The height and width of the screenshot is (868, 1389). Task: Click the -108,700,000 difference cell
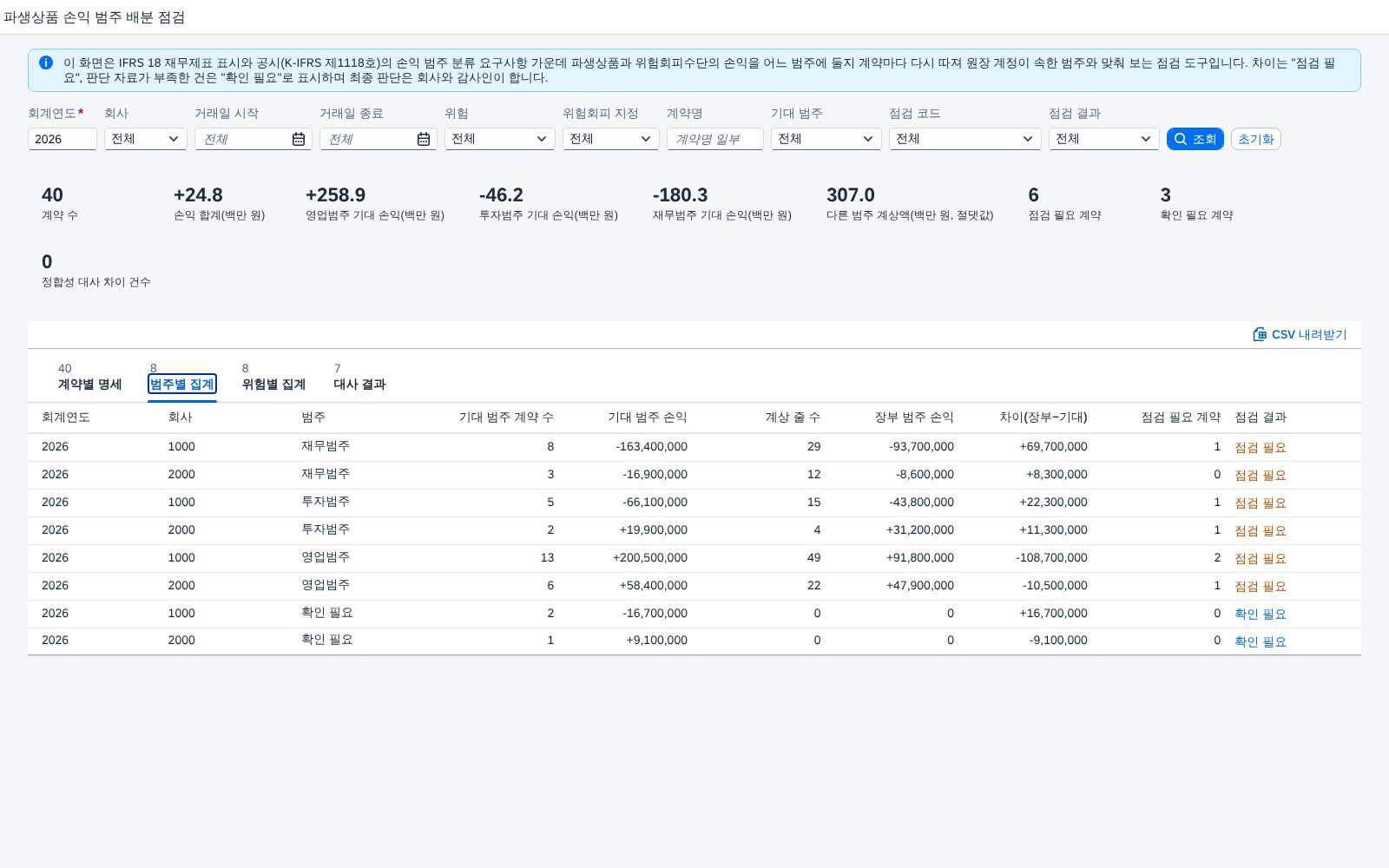(1052, 558)
